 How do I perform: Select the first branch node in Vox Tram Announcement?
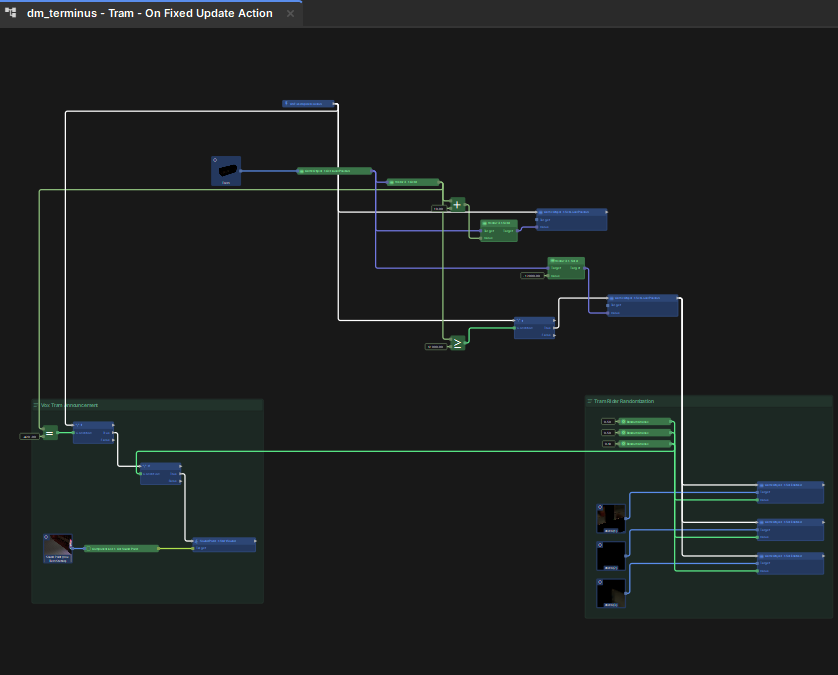[93, 431]
